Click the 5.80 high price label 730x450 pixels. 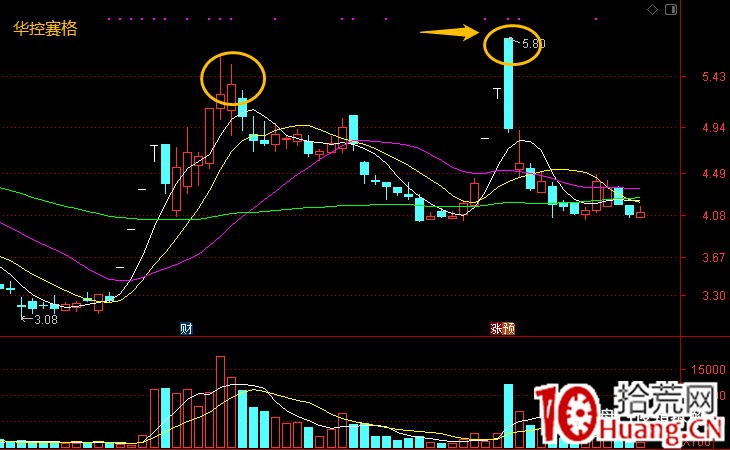534,44
